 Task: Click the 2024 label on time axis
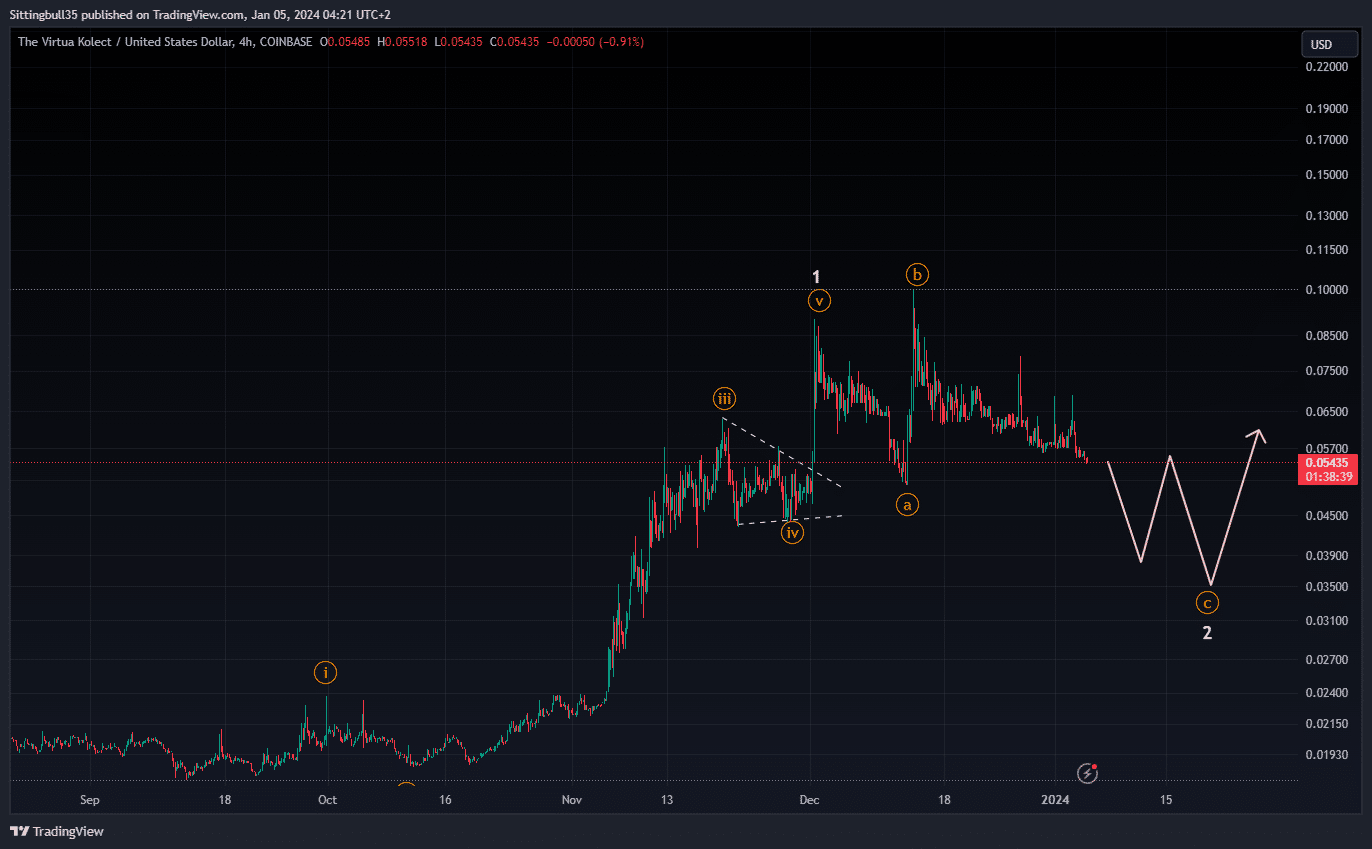pyautogui.click(x=1056, y=800)
